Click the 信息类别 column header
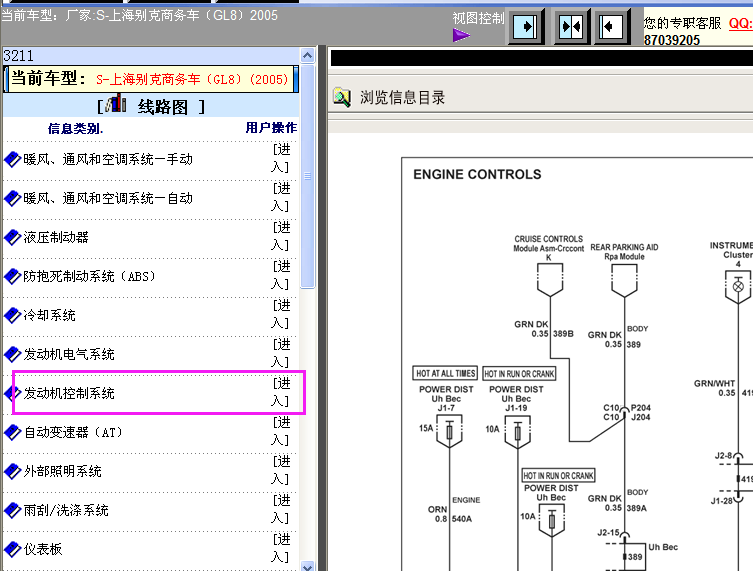 [75, 128]
